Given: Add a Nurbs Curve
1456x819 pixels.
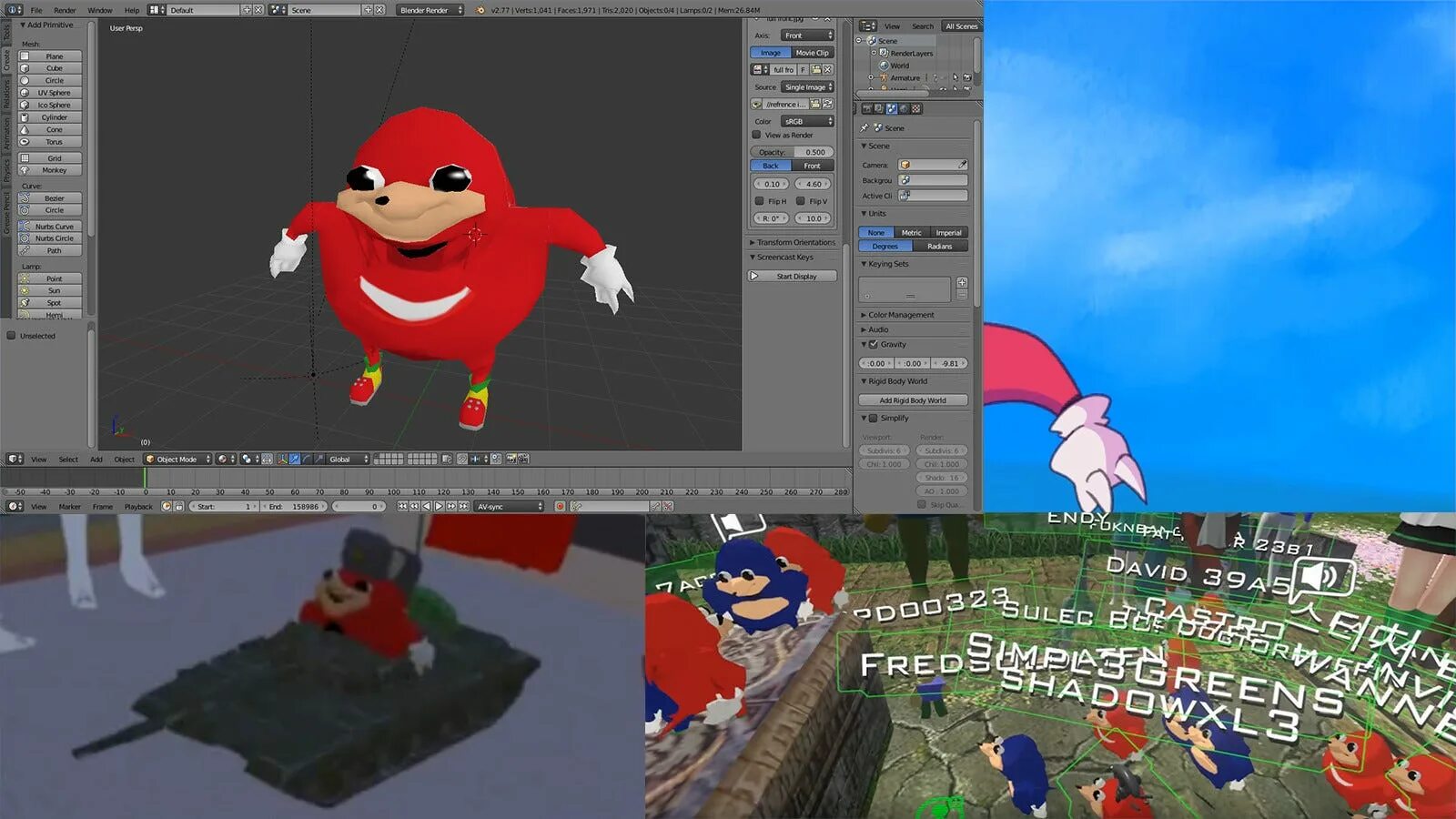Looking at the screenshot, I should [50, 227].
